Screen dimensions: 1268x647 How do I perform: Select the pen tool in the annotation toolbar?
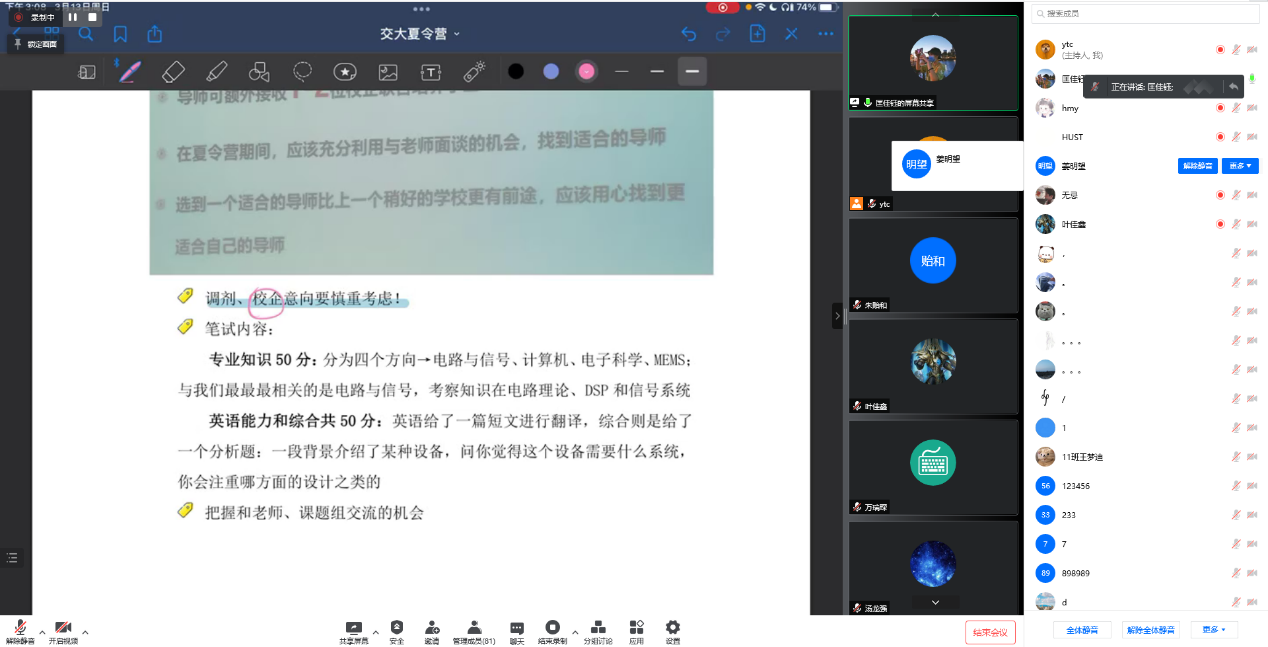tap(129, 71)
